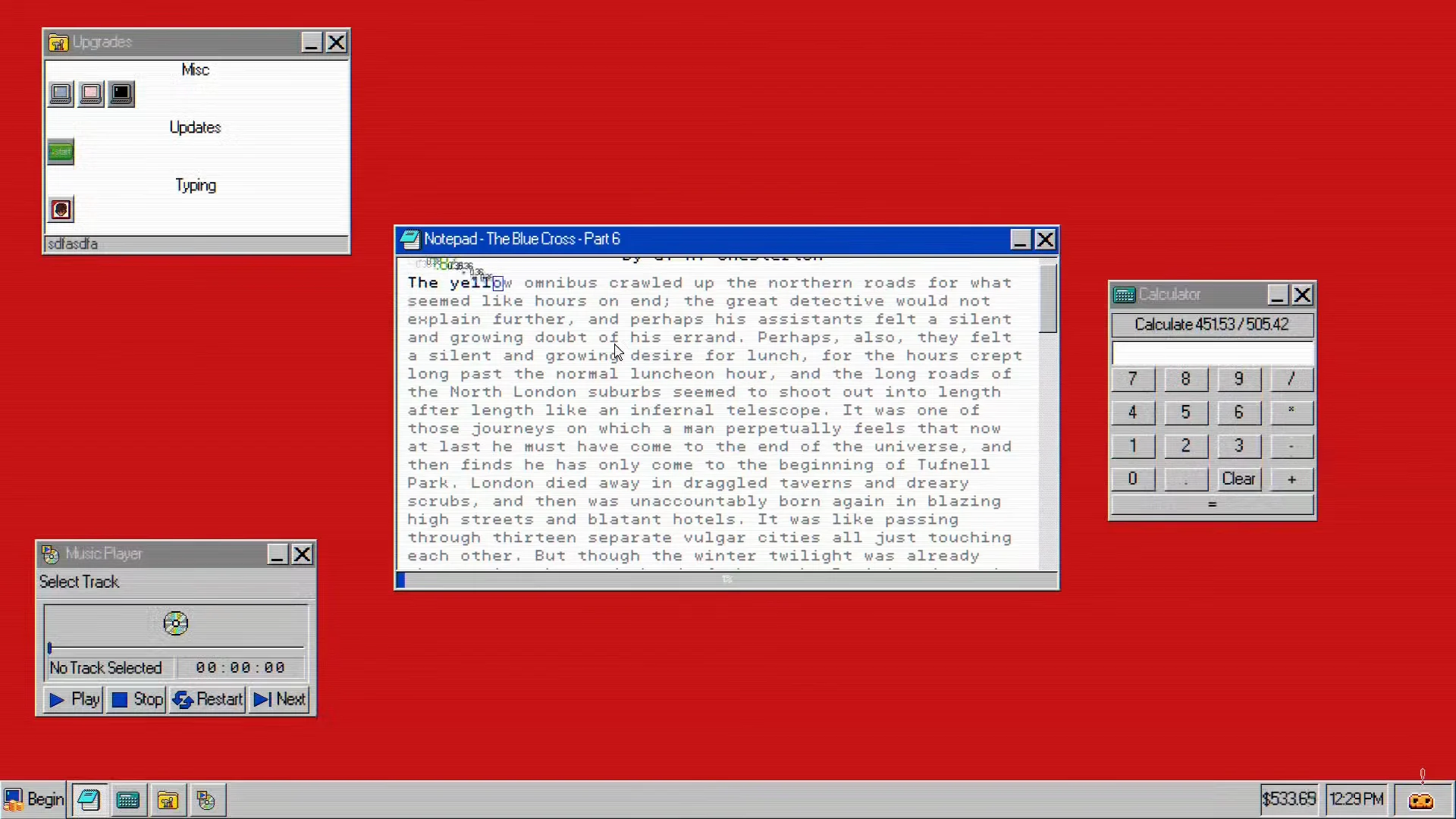
Task: Minimize the Notepad window
Action: pos(1020,240)
